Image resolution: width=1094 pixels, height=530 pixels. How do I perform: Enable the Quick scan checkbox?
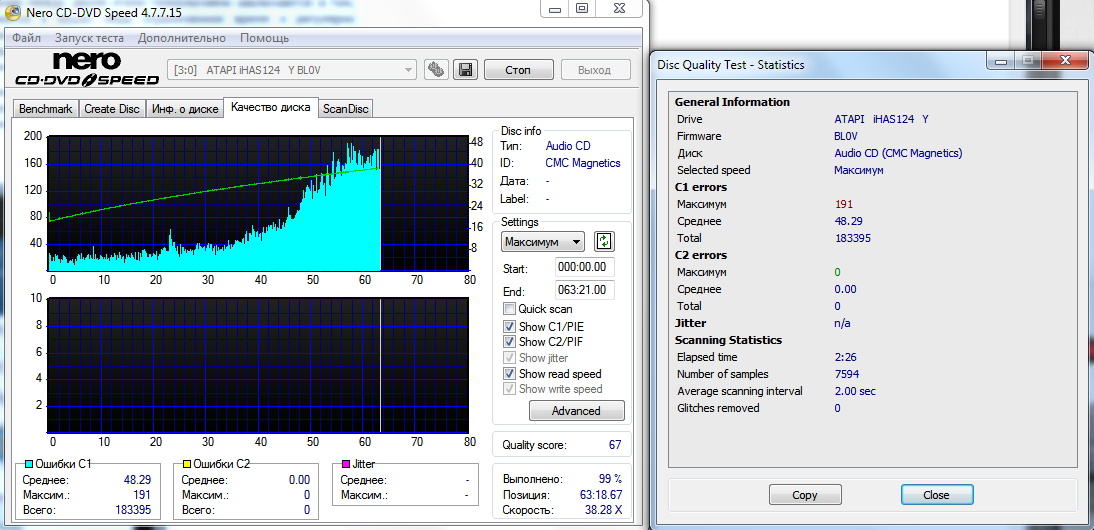tap(510, 309)
